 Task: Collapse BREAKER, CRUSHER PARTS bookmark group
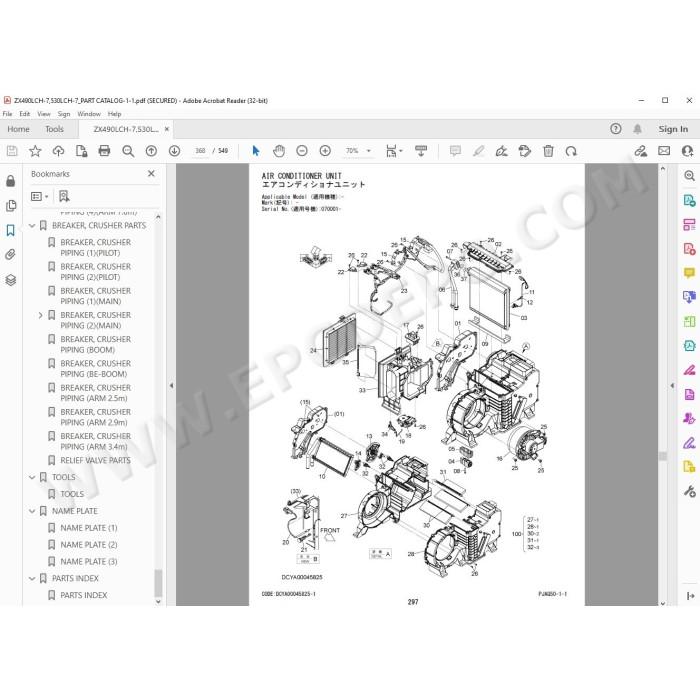tap(32, 226)
